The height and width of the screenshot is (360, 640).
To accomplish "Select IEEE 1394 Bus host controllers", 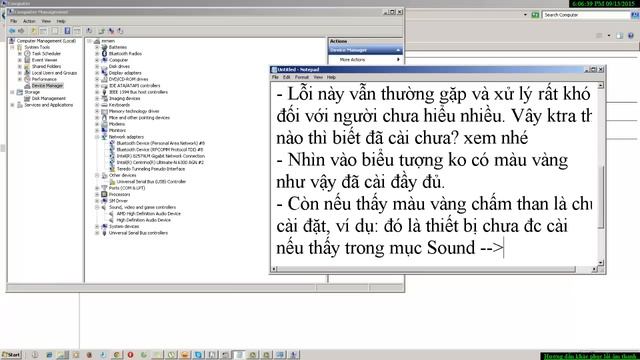I will tap(138, 92).
